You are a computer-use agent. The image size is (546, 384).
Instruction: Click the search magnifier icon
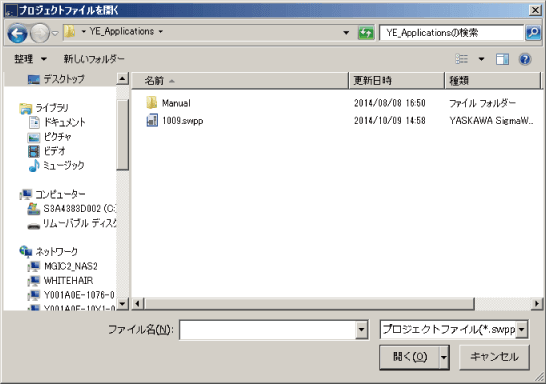coord(533,33)
